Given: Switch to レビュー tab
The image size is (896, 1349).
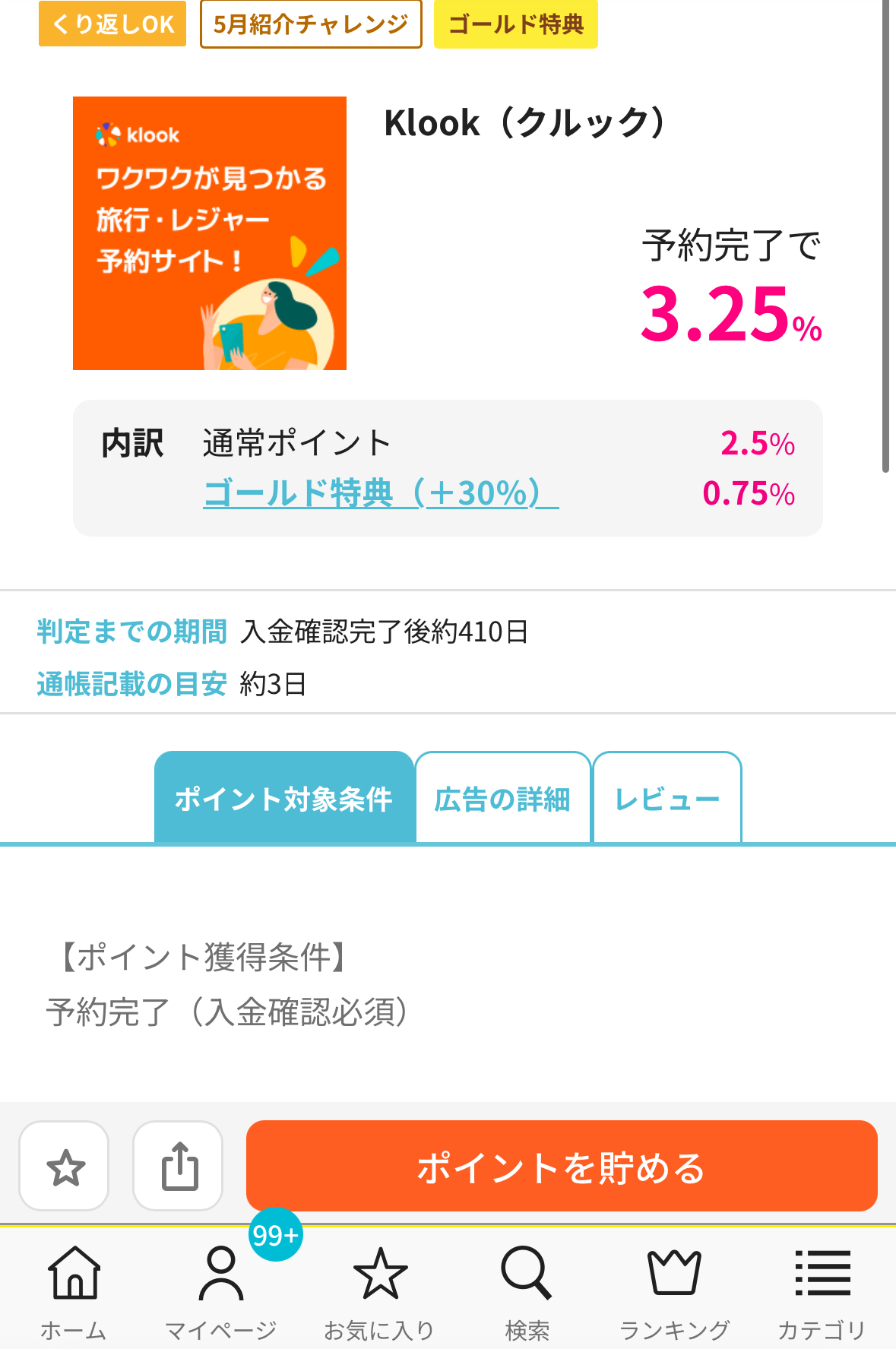Looking at the screenshot, I should coord(666,798).
